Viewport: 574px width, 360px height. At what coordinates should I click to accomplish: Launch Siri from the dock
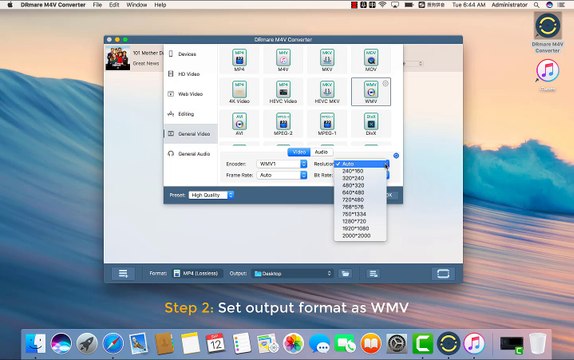pyautogui.click(x=61, y=344)
